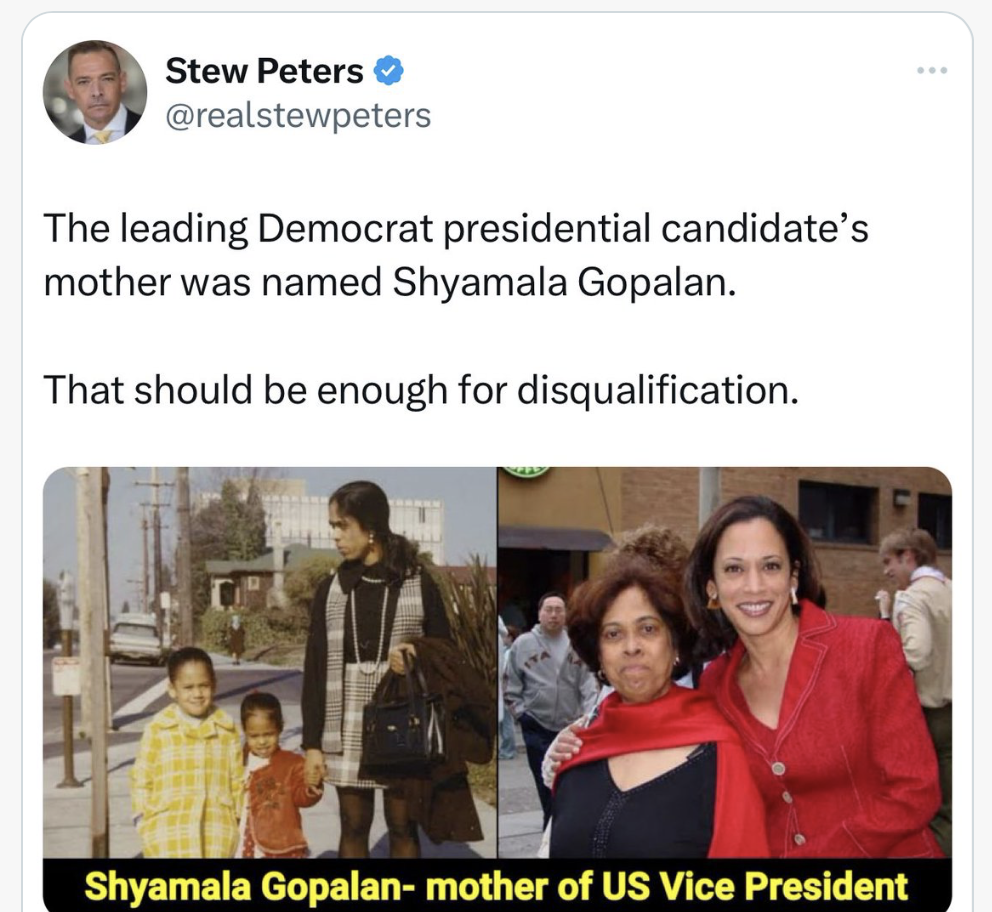
Task: Click the tweet's first paragraph text
Action: pos(455,255)
